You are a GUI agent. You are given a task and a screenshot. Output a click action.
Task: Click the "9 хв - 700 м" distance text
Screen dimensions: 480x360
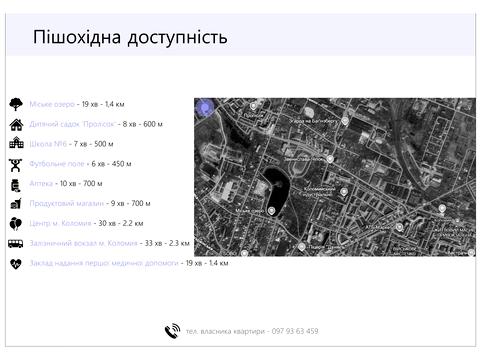(131, 203)
